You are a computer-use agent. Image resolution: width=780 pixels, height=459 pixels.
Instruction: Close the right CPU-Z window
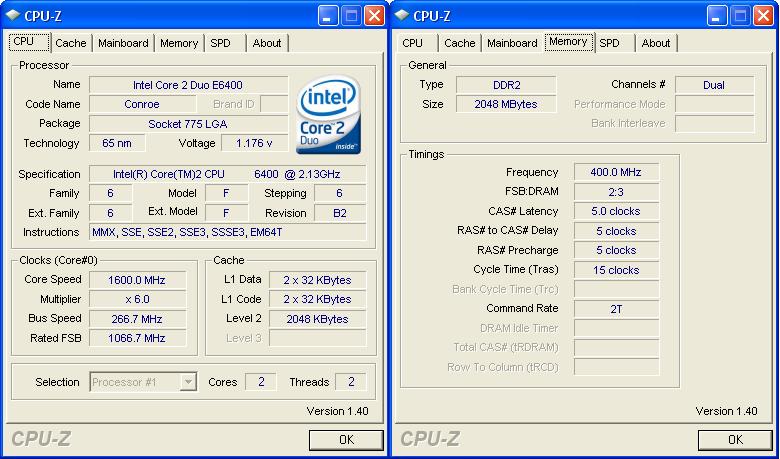click(x=763, y=16)
